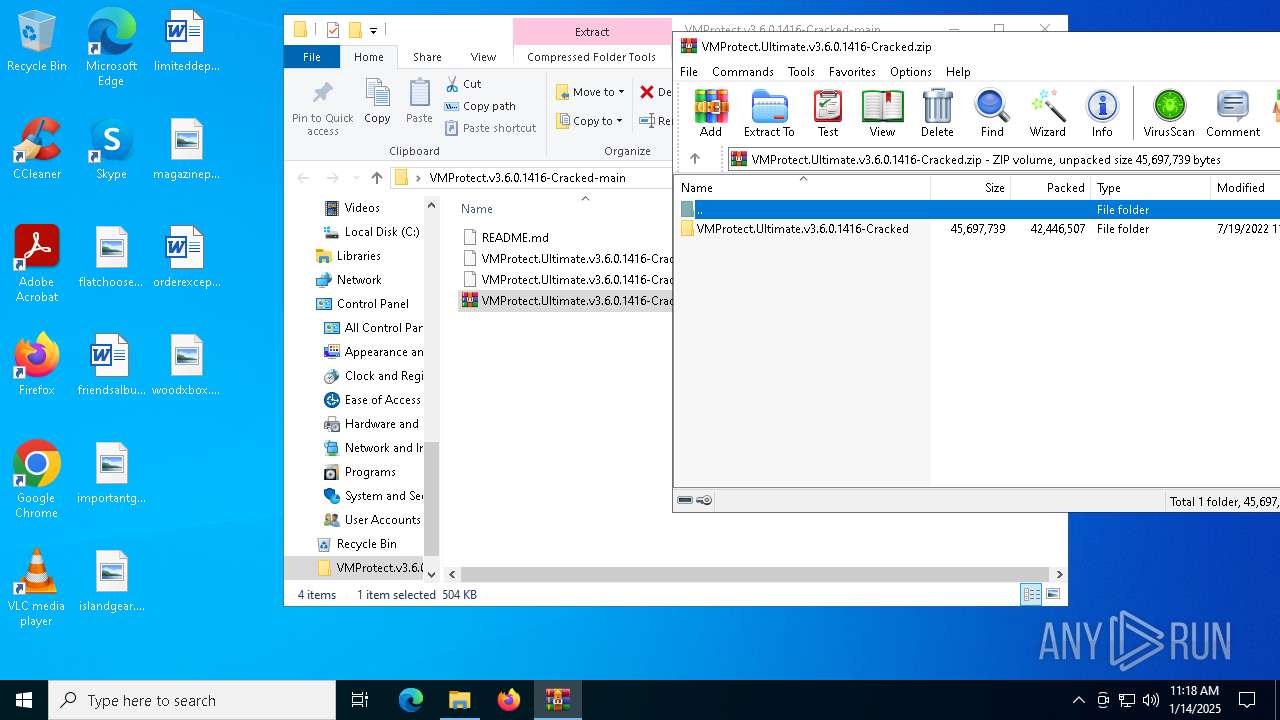1280x720 pixels.
Task: Click the Delete icon in WinRAR toolbar
Action: [x=937, y=113]
